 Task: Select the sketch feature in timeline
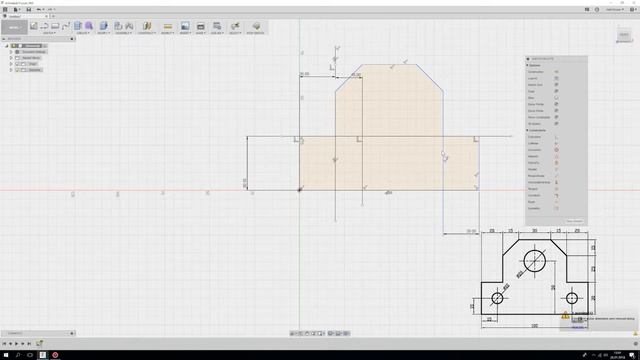40,343
